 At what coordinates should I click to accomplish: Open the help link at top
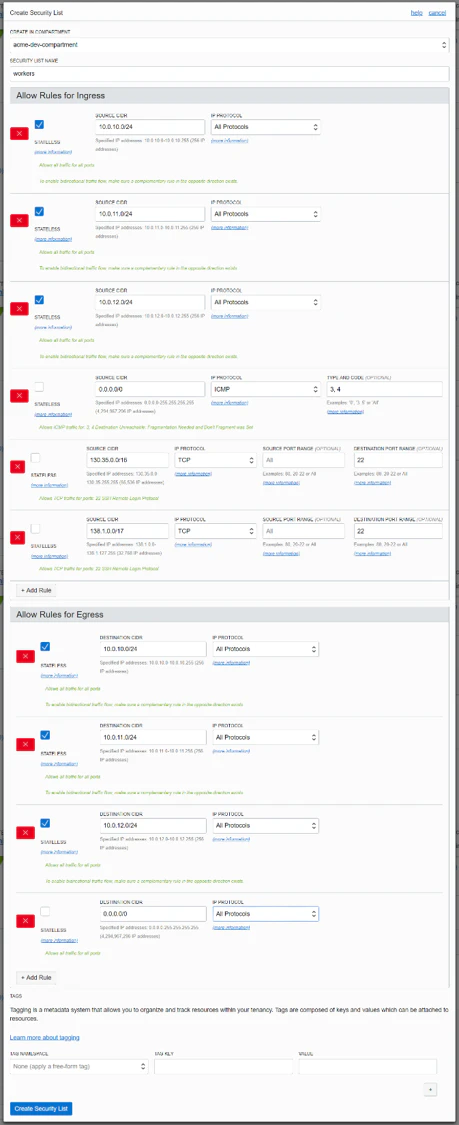pyautogui.click(x=416, y=13)
